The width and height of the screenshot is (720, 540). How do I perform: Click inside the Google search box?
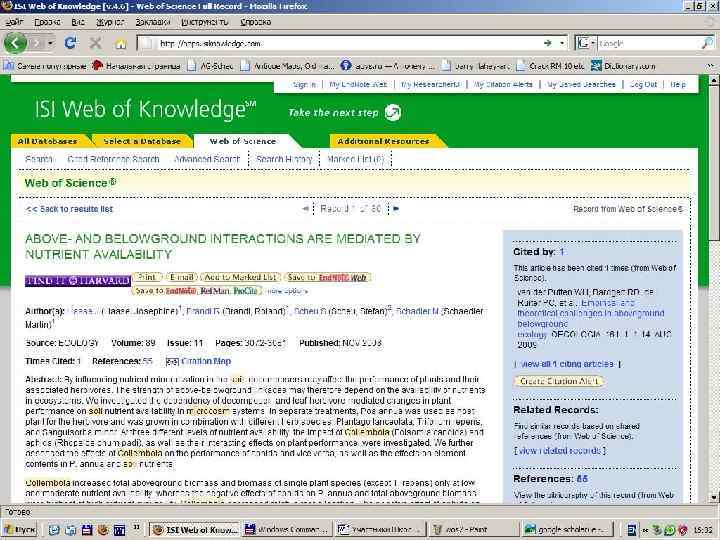[648, 44]
